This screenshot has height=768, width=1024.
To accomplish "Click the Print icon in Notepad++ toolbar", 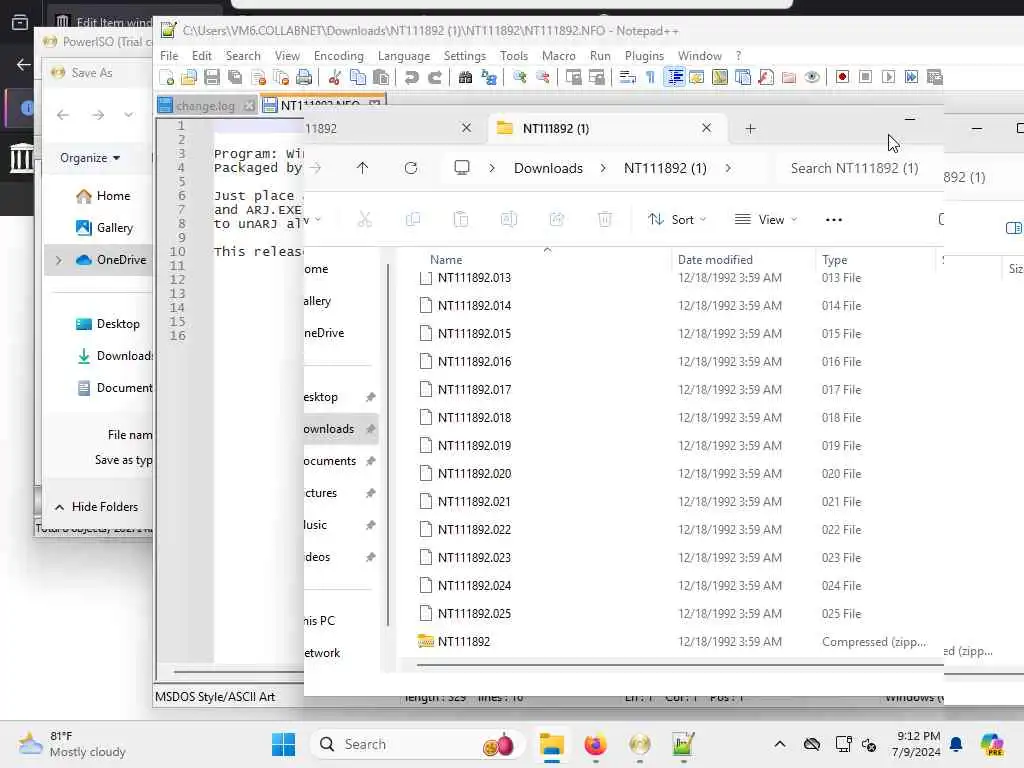I will click(304, 78).
